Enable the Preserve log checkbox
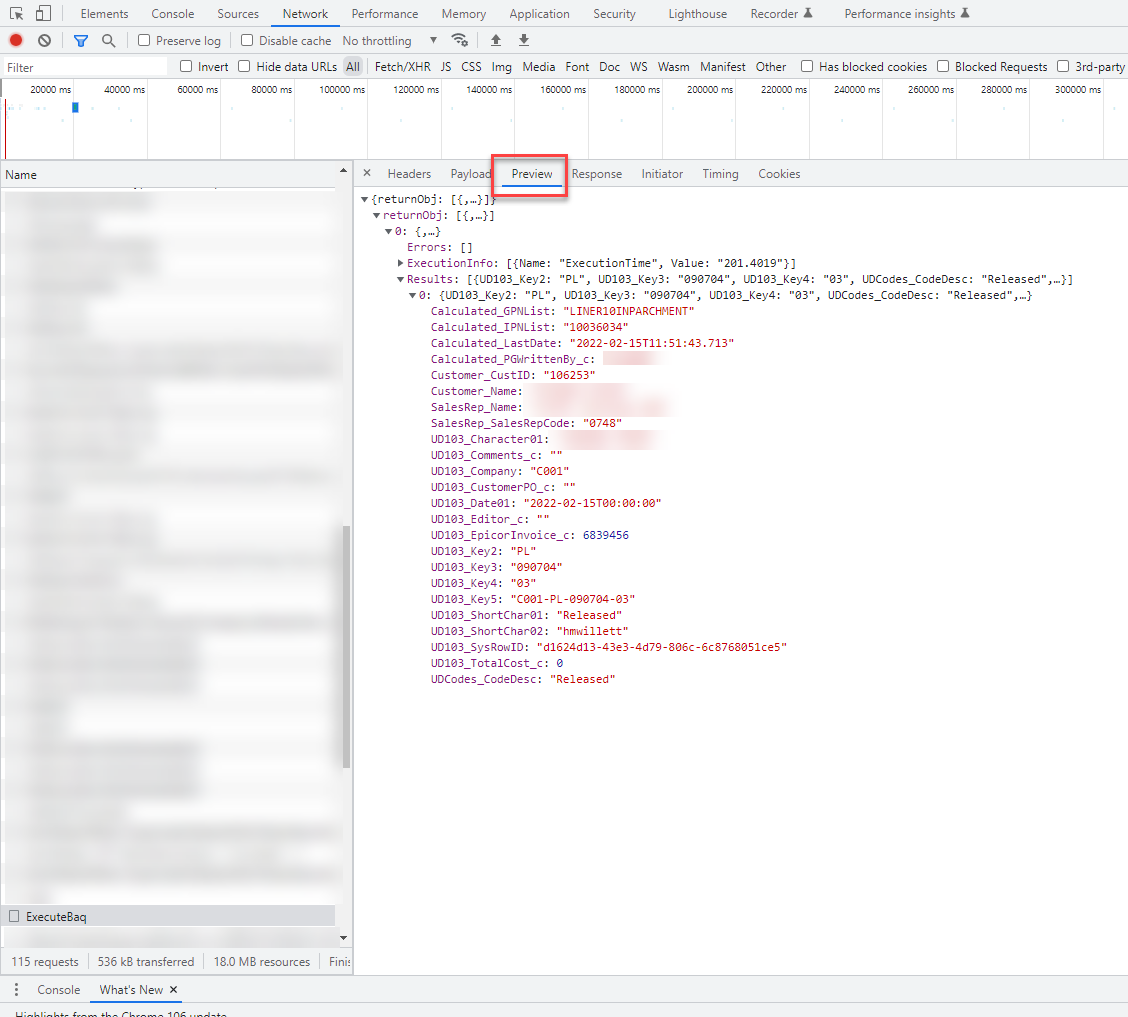 (x=145, y=41)
